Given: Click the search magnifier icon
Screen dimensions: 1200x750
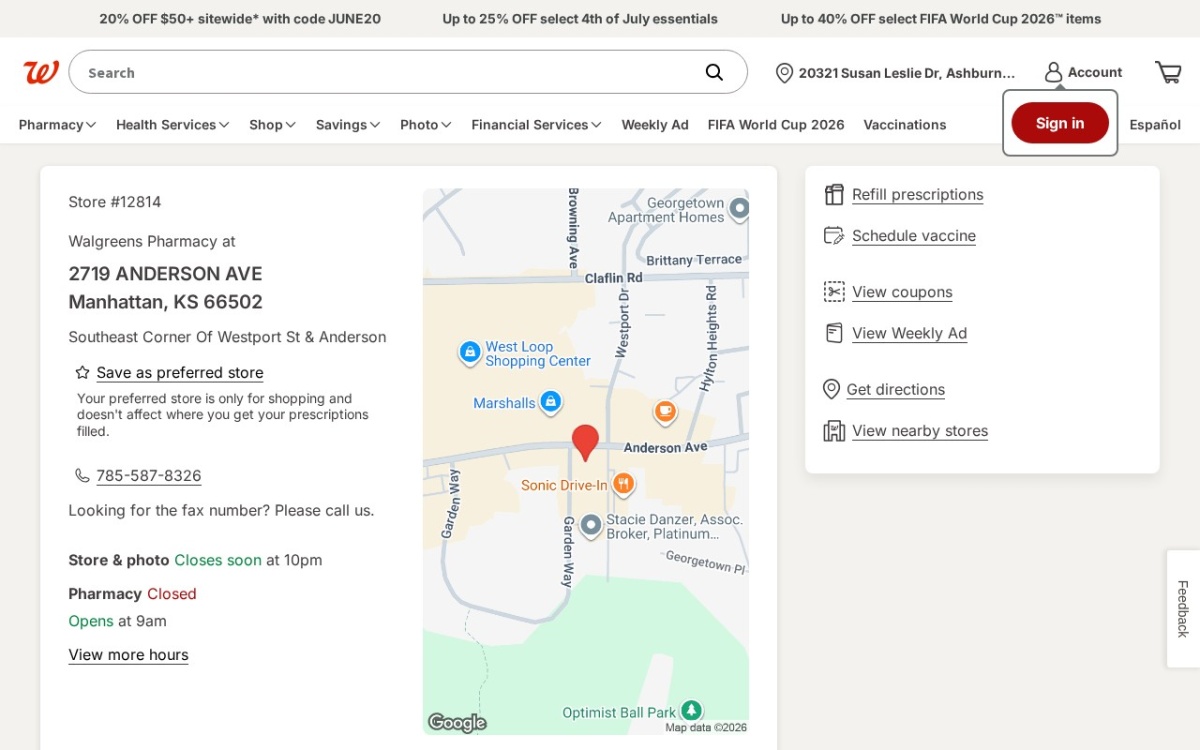Looking at the screenshot, I should point(714,72).
